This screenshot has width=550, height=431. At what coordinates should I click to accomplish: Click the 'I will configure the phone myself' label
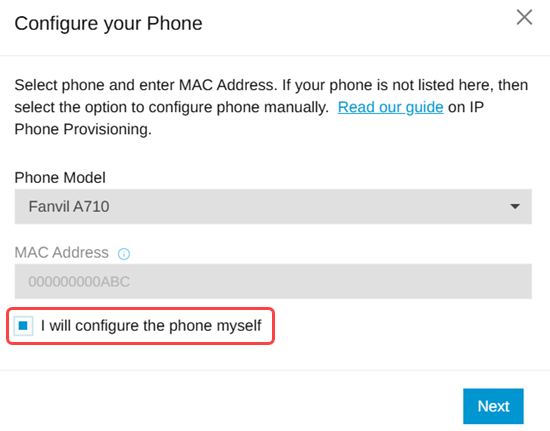(x=151, y=325)
